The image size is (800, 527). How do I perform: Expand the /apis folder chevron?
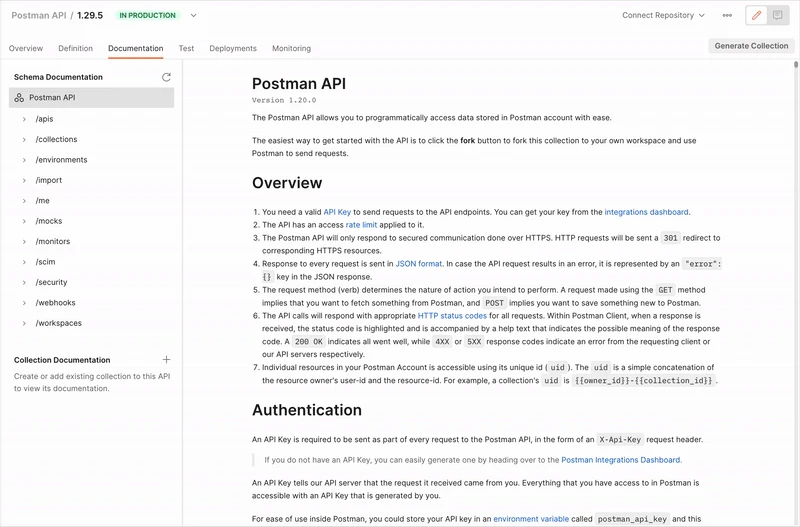(x=24, y=119)
